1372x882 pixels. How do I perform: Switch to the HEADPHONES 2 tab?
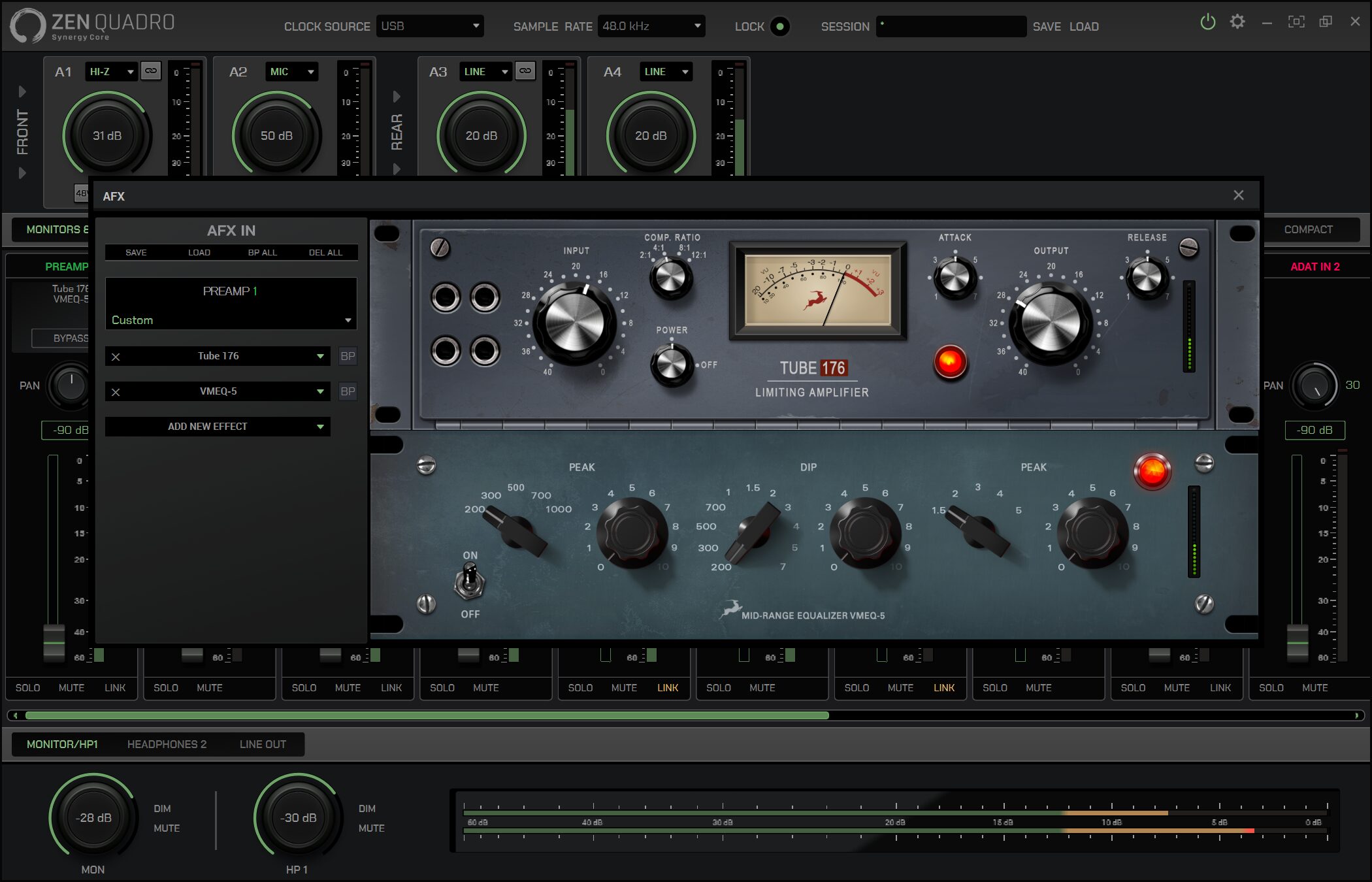[x=167, y=744]
